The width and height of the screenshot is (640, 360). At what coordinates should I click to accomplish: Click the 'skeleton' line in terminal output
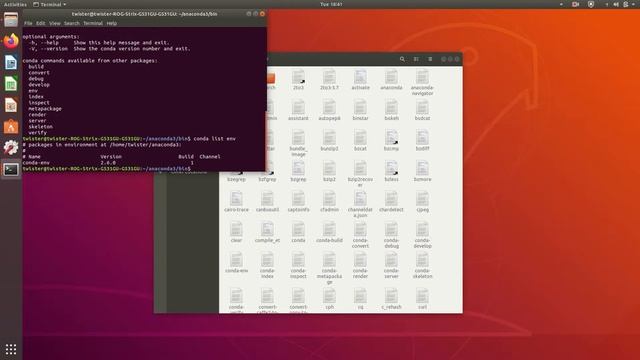[x=40, y=127]
